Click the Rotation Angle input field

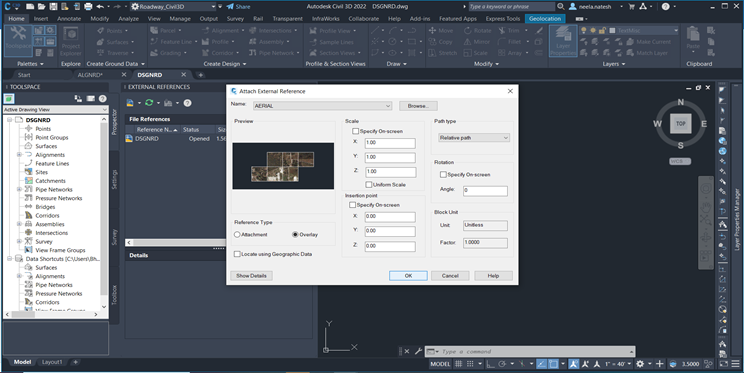[x=485, y=191]
